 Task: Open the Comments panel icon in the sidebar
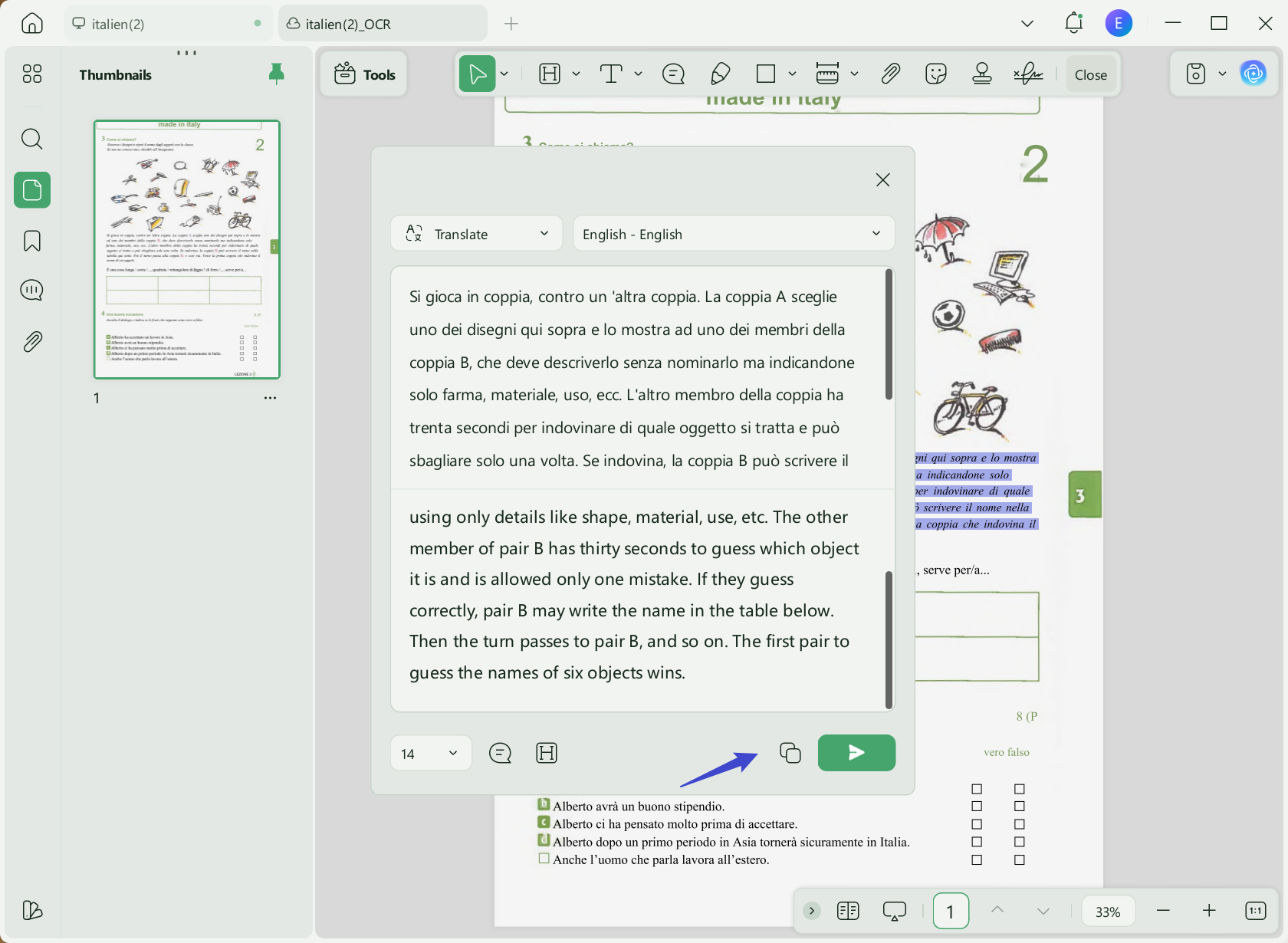[x=32, y=291]
